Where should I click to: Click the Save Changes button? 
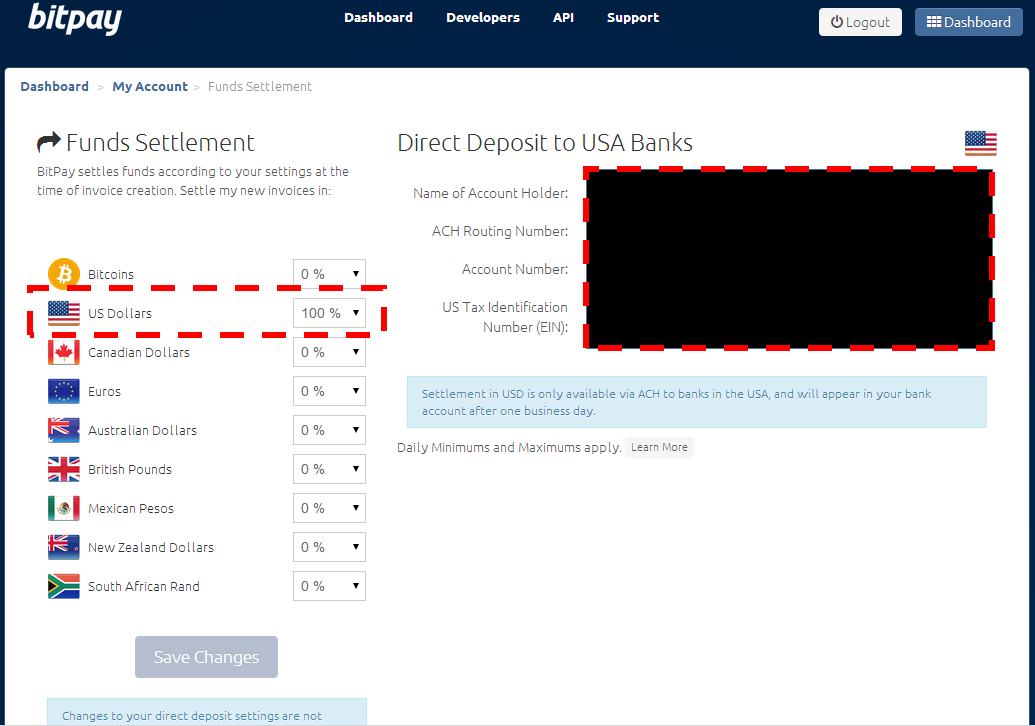point(207,657)
